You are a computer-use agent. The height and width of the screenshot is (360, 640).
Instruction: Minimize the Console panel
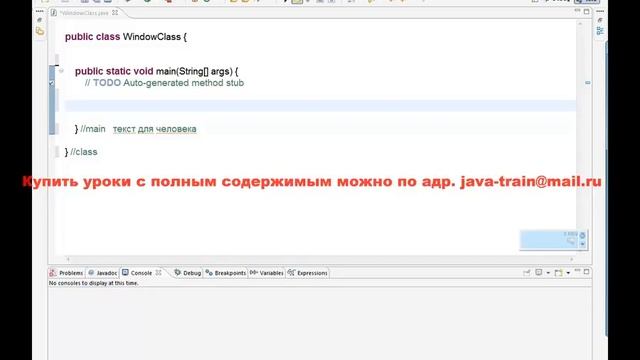[x=578, y=271]
